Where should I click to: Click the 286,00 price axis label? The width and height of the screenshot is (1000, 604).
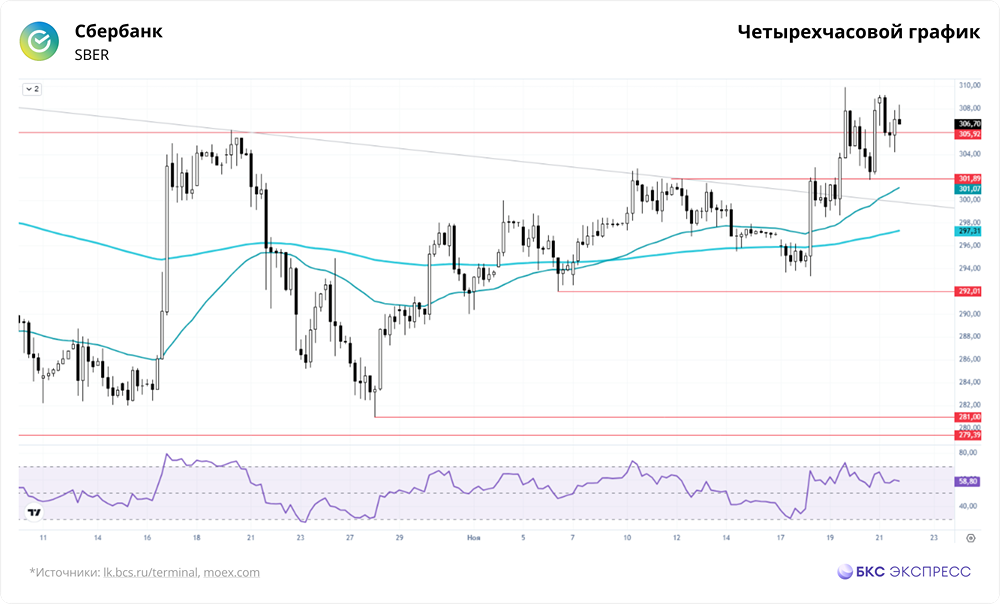click(969, 359)
